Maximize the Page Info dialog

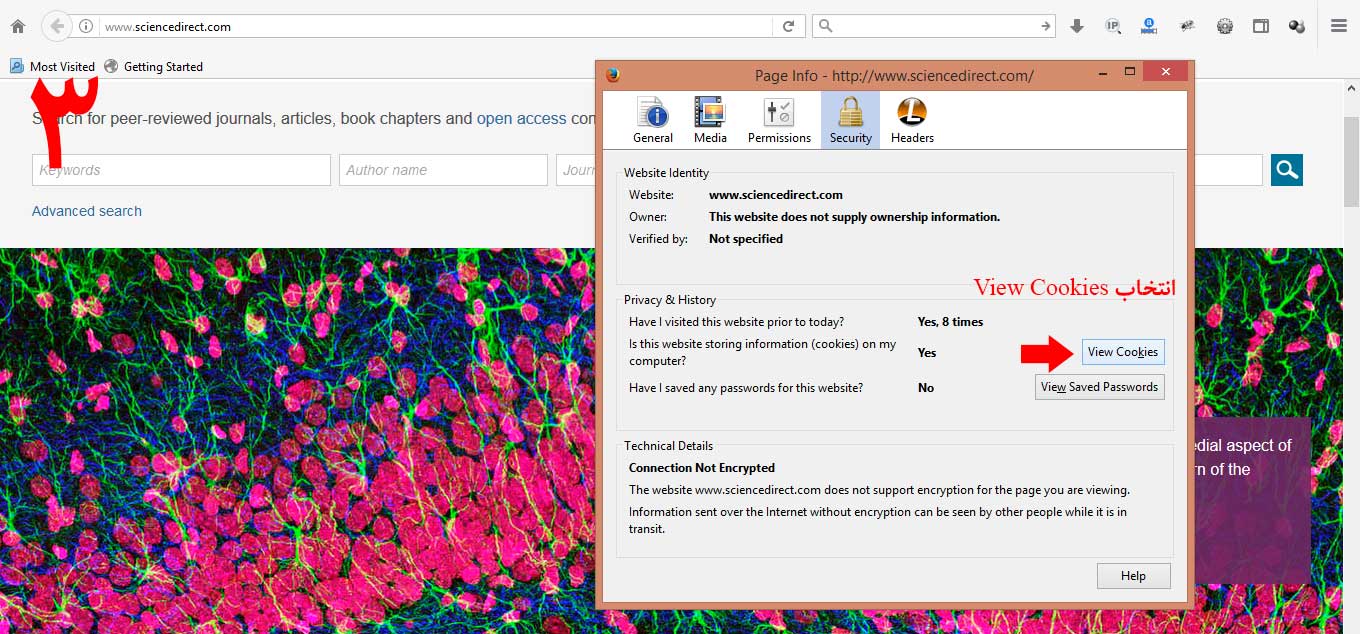click(1130, 72)
